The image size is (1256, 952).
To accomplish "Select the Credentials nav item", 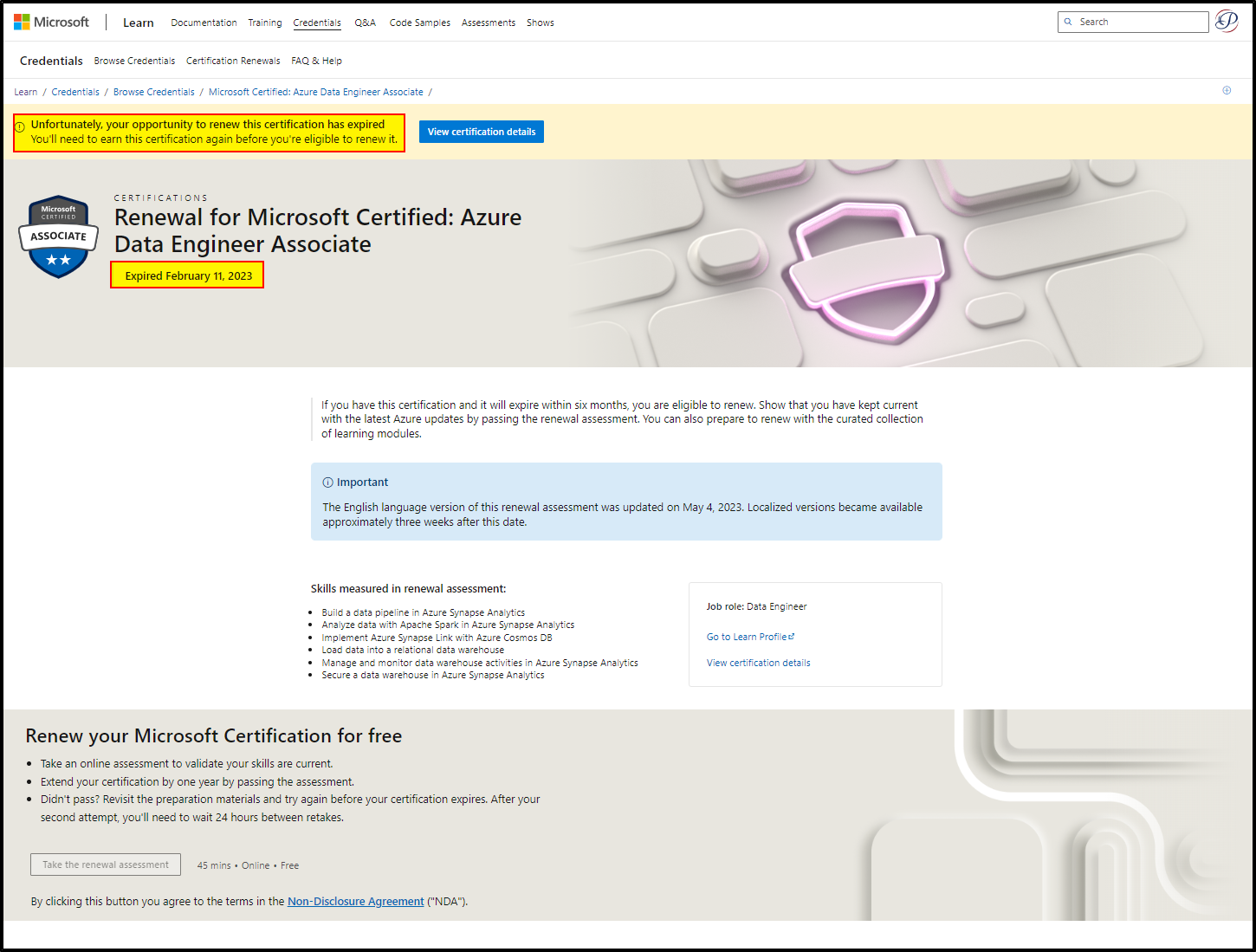I will [x=317, y=23].
